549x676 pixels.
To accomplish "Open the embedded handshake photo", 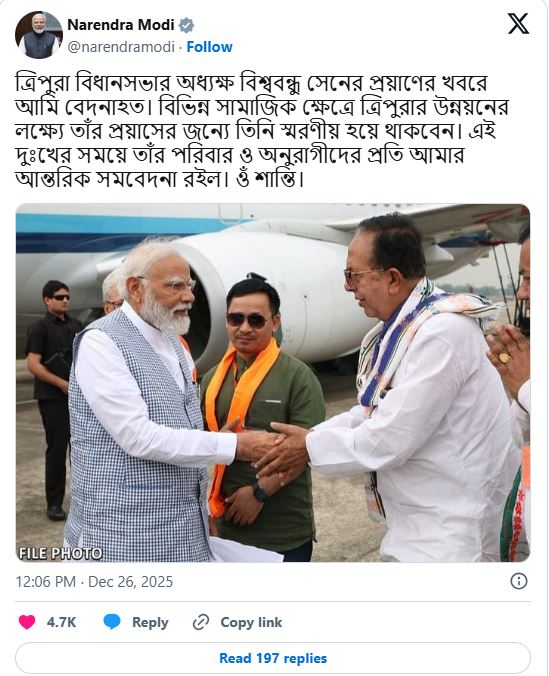I will pos(273,383).
